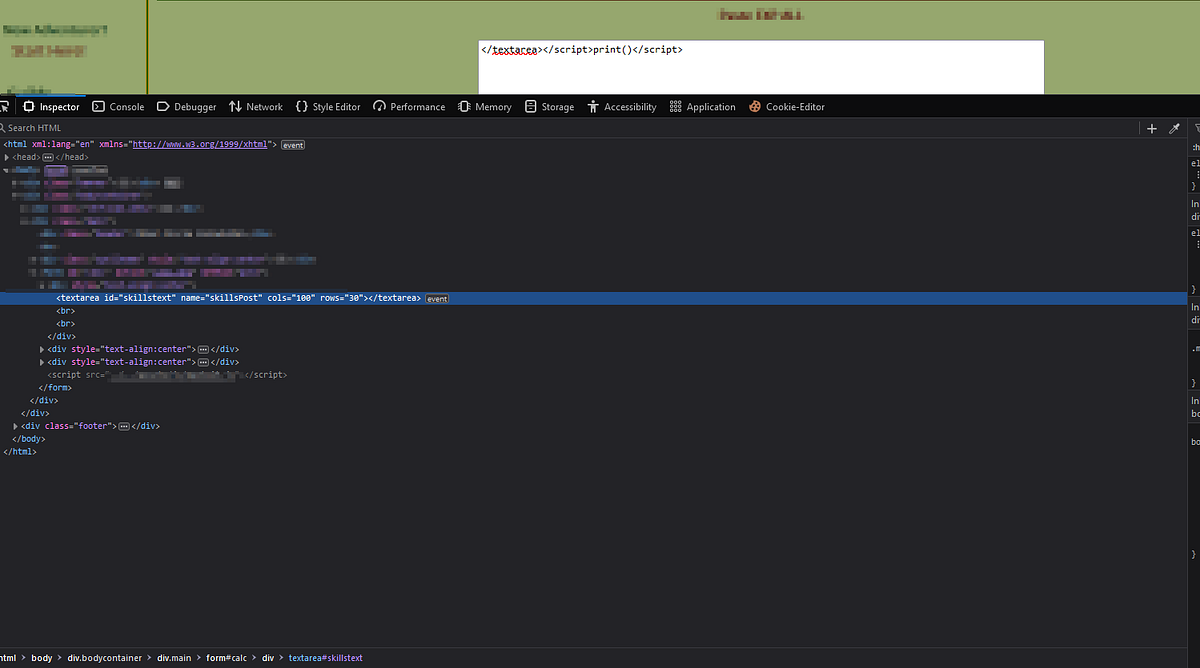Screen dimensions: 1200x668
Task: Click div.main breadcrumb
Action: pyautogui.click(x=175, y=658)
